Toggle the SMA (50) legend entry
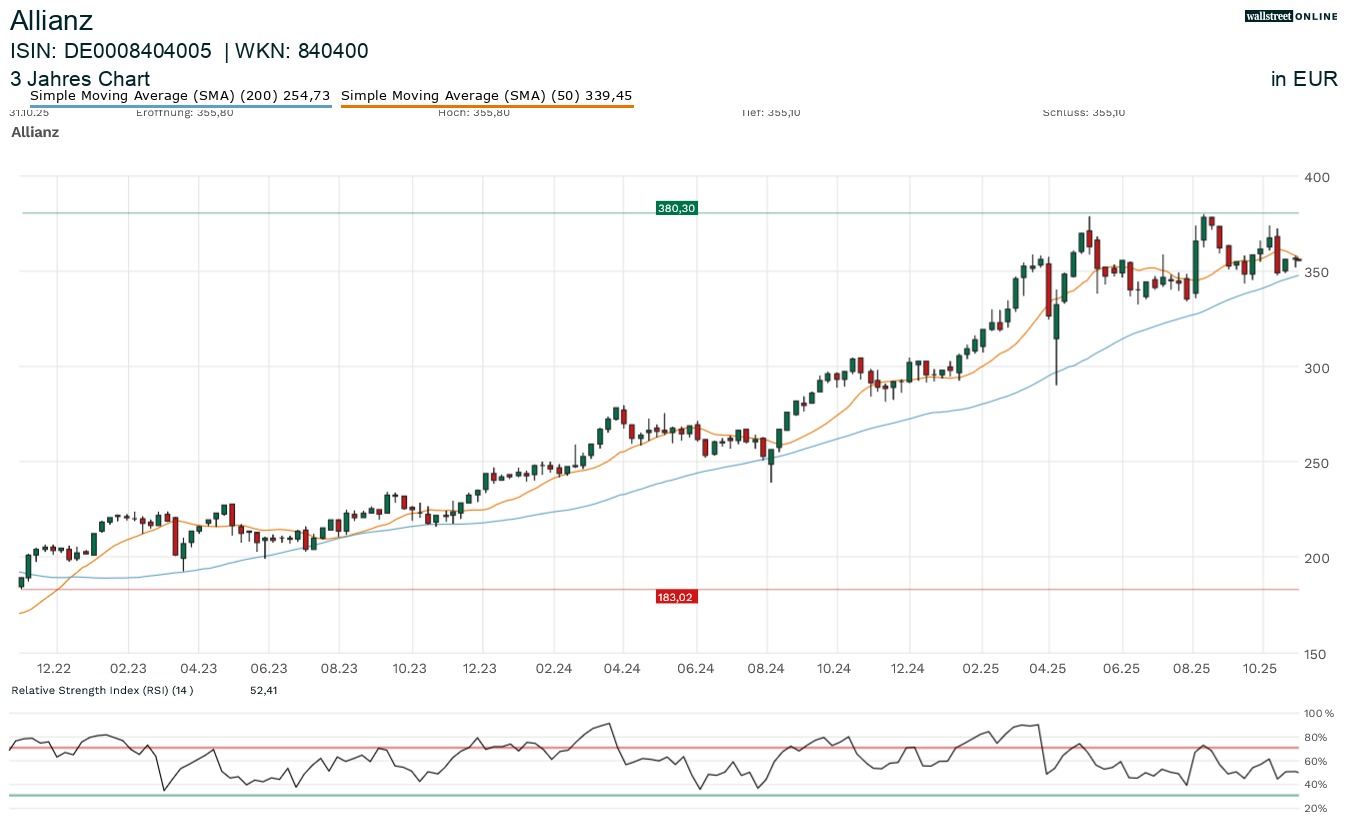The image size is (1349, 836). point(486,96)
